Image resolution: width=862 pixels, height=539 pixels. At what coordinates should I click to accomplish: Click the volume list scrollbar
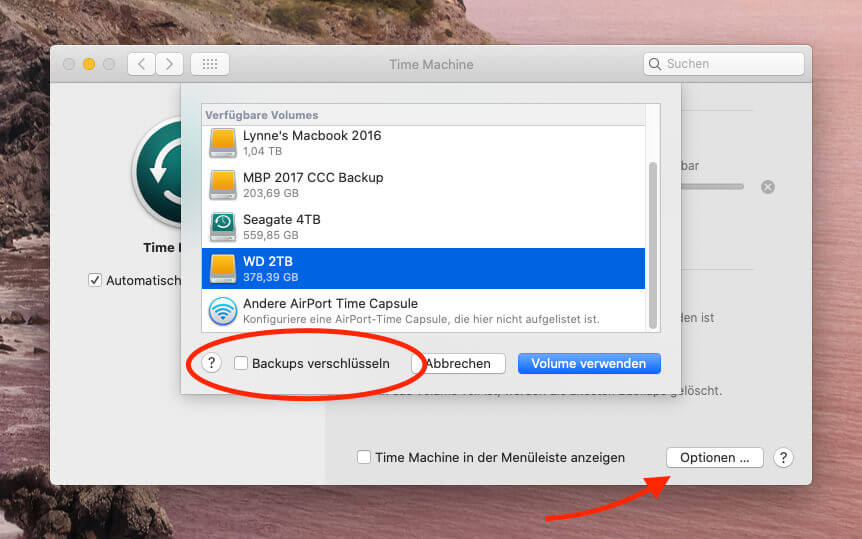(653, 245)
